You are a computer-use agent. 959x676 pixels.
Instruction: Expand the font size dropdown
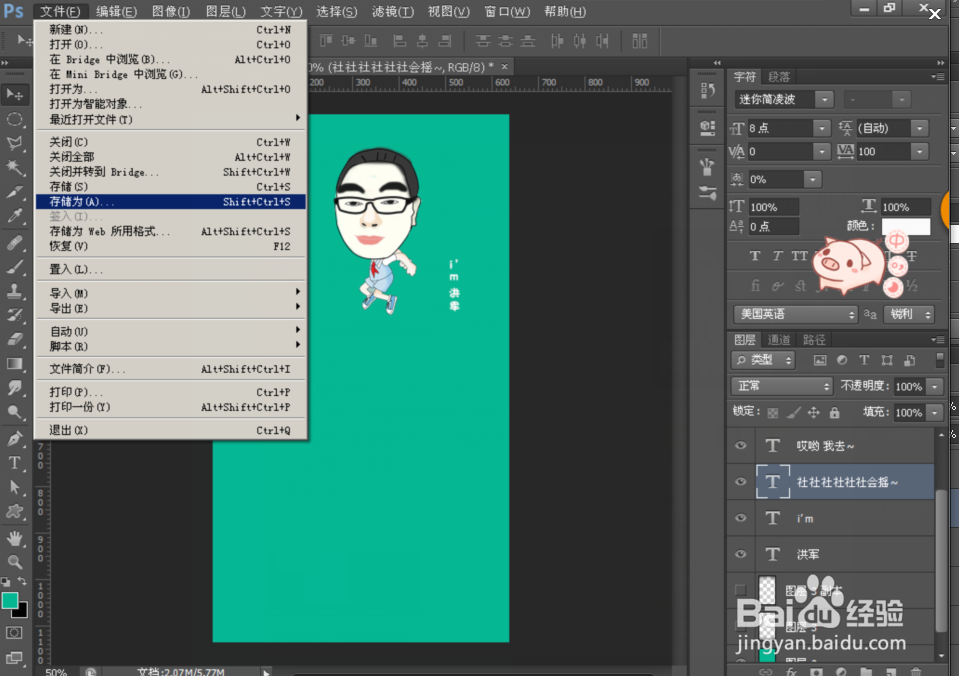coord(821,128)
